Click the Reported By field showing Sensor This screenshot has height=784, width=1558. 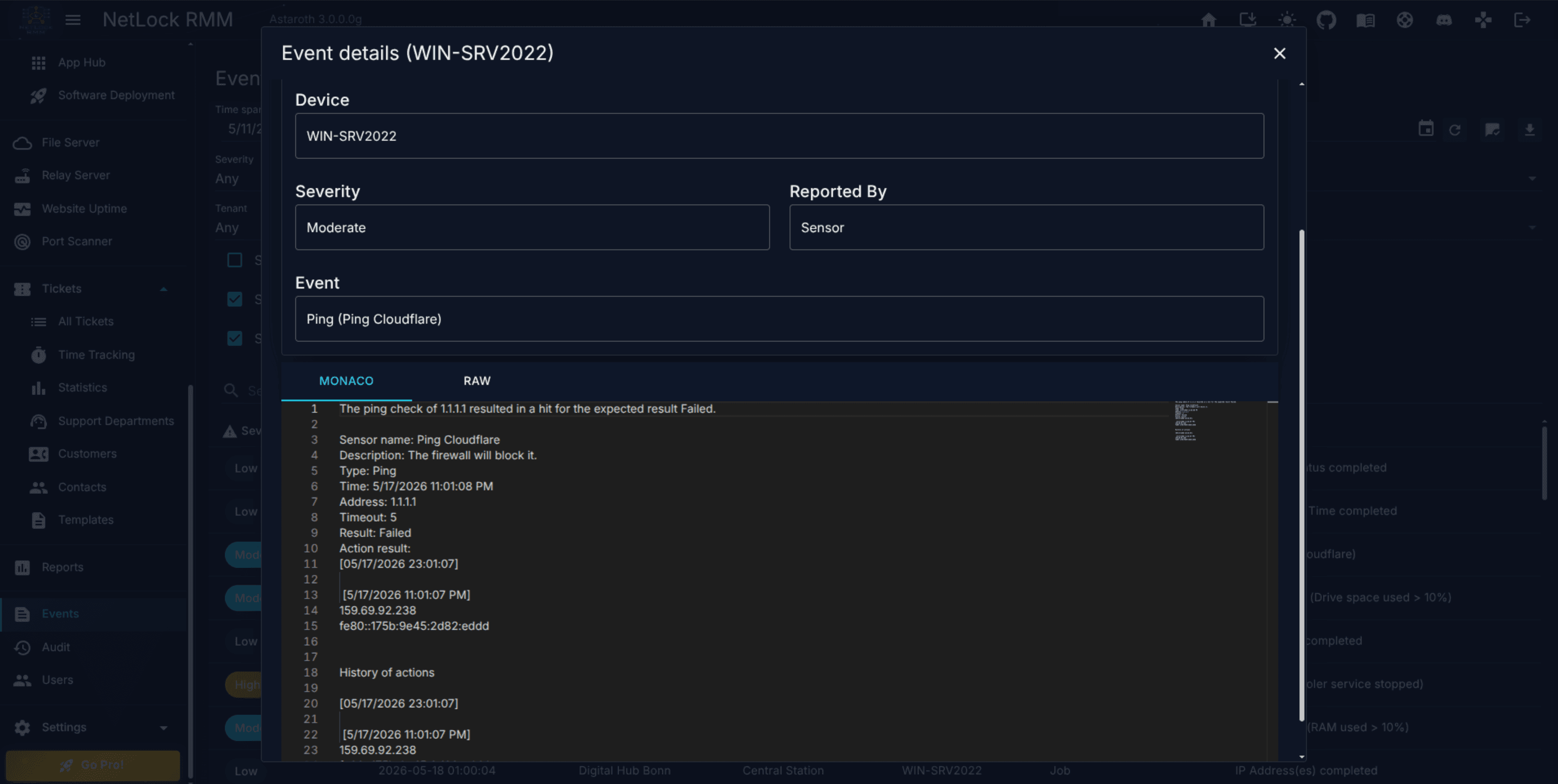[x=1026, y=227]
